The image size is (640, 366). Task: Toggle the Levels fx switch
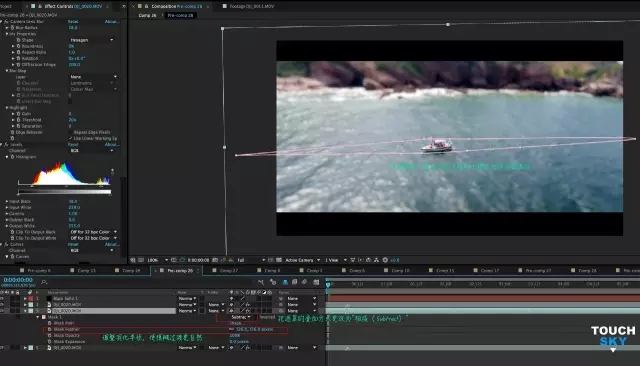tap(6, 144)
